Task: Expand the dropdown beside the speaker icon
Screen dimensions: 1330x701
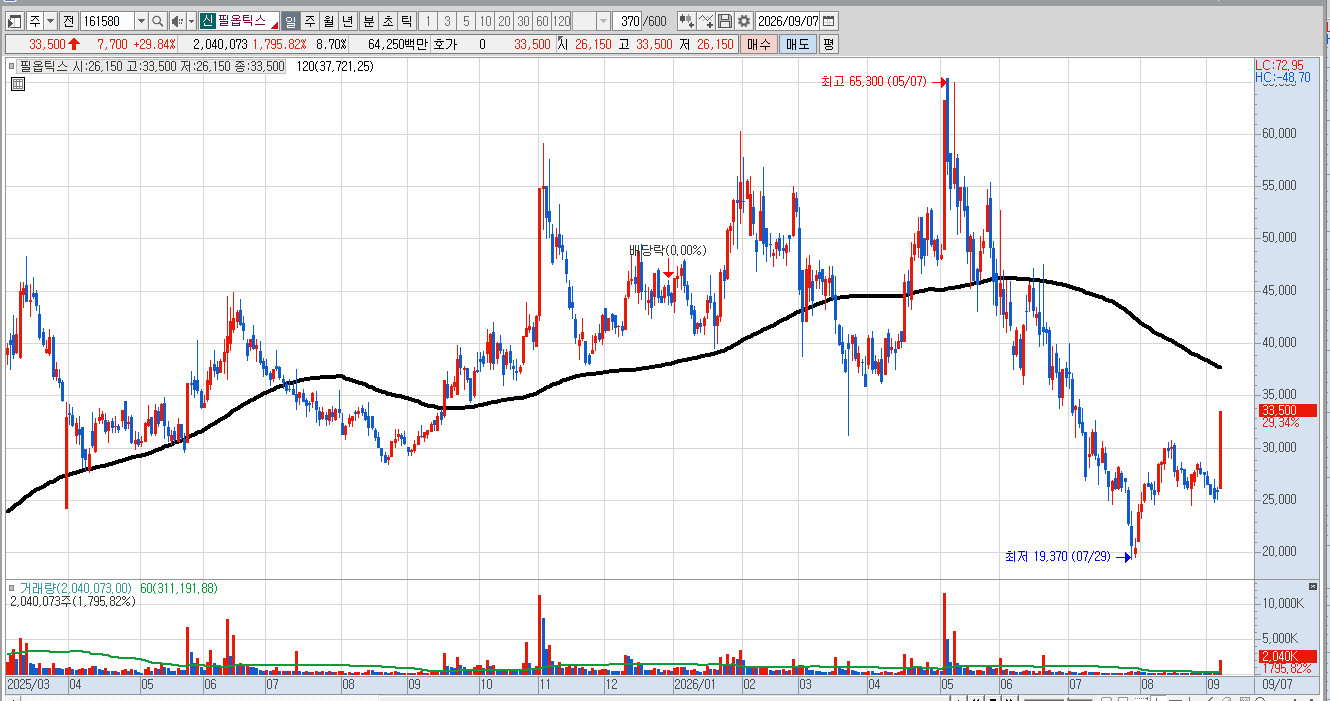Action: 191,21
